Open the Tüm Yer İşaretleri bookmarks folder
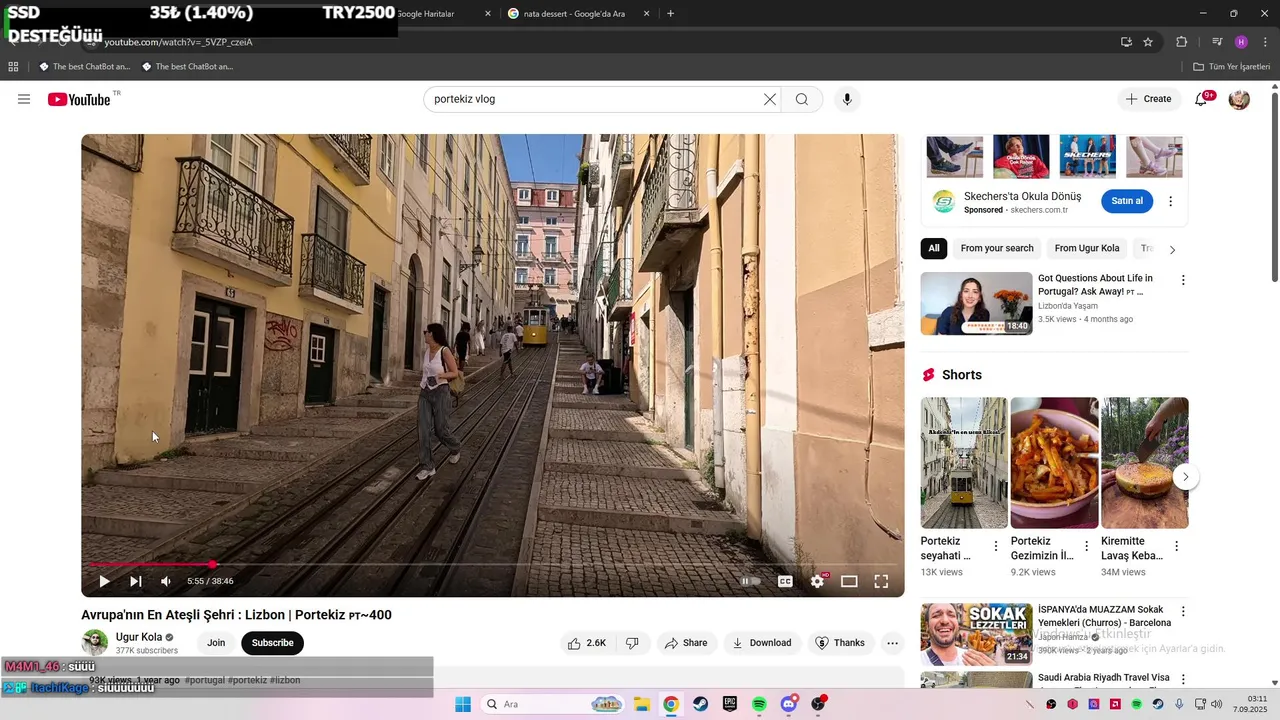Viewport: 1280px width, 720px height. point(1232,67)
